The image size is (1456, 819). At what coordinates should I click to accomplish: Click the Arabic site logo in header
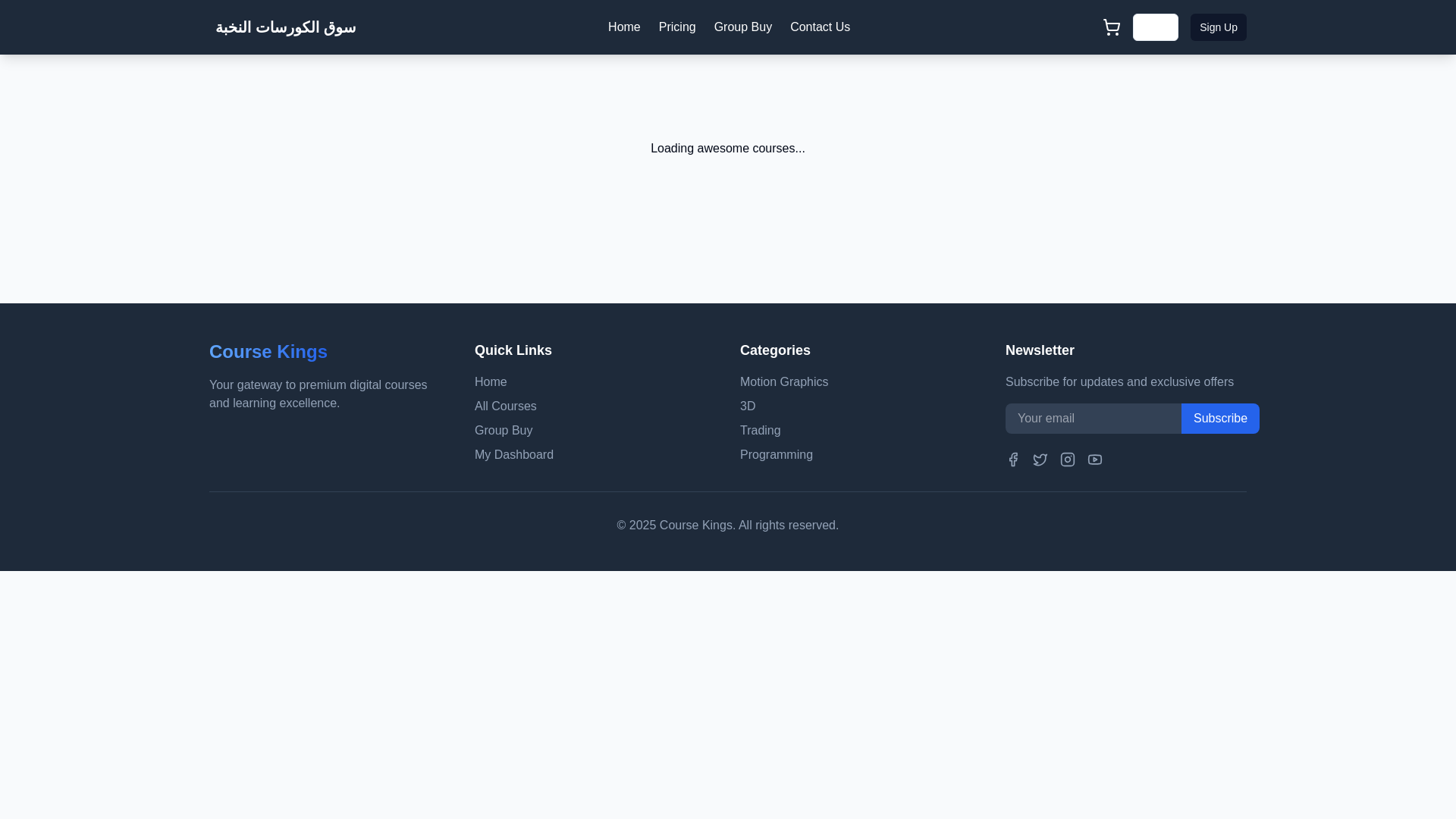tap(286, 27)
